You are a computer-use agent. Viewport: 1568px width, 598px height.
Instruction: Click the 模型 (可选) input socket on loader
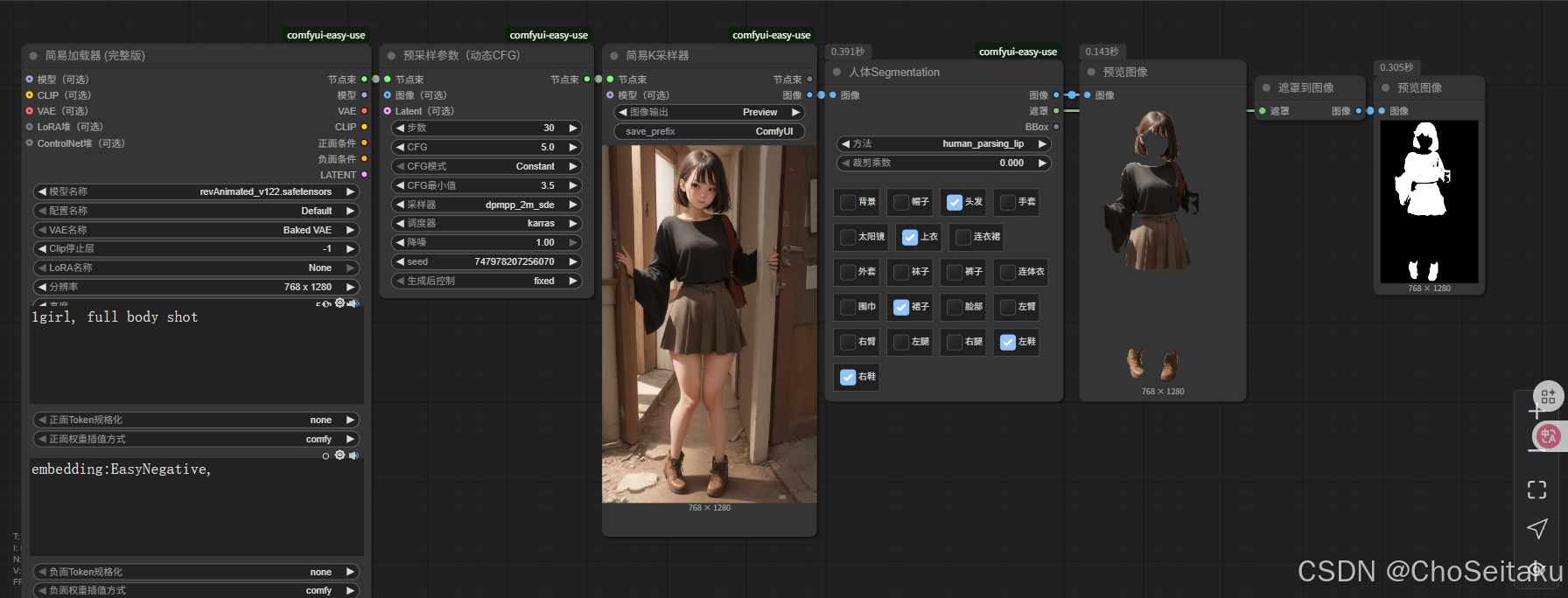point(29,79)
